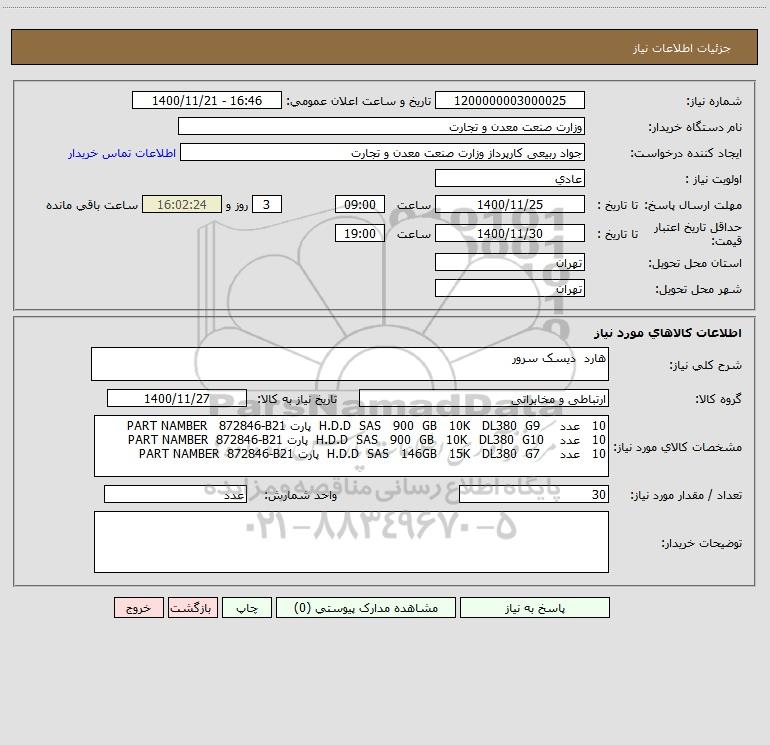Click the مشخصات کالای مورد نیاز label

678,447
